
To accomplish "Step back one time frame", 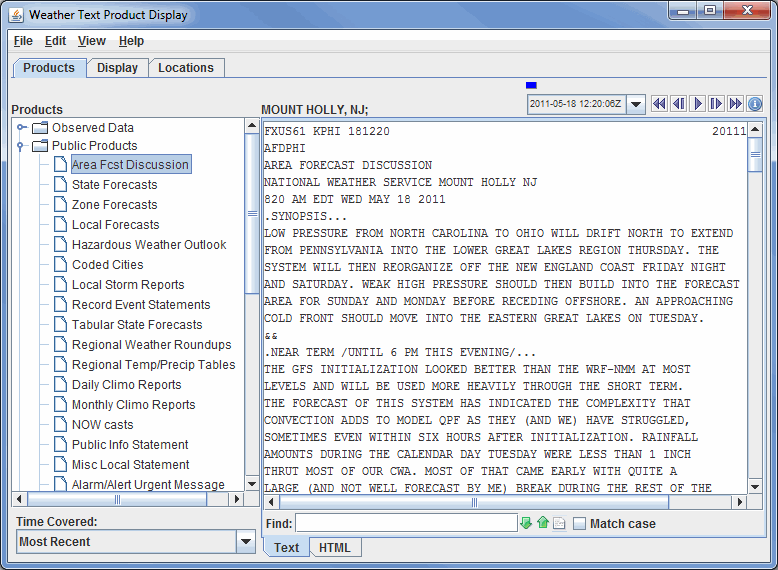I will (678, 104).
